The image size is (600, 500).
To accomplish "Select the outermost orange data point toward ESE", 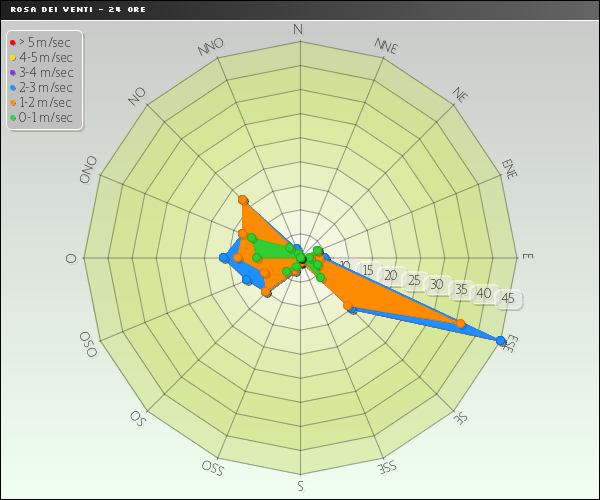I will coord(461,323).
